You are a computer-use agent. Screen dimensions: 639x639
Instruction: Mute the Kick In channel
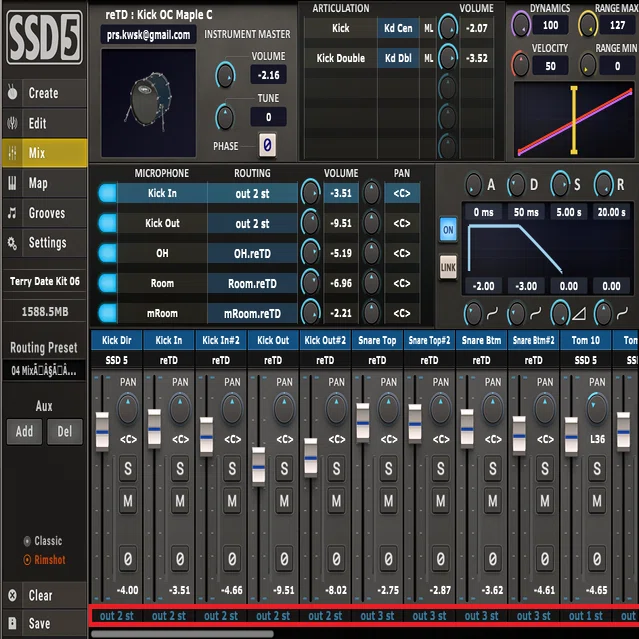click(x=180, y=500)
